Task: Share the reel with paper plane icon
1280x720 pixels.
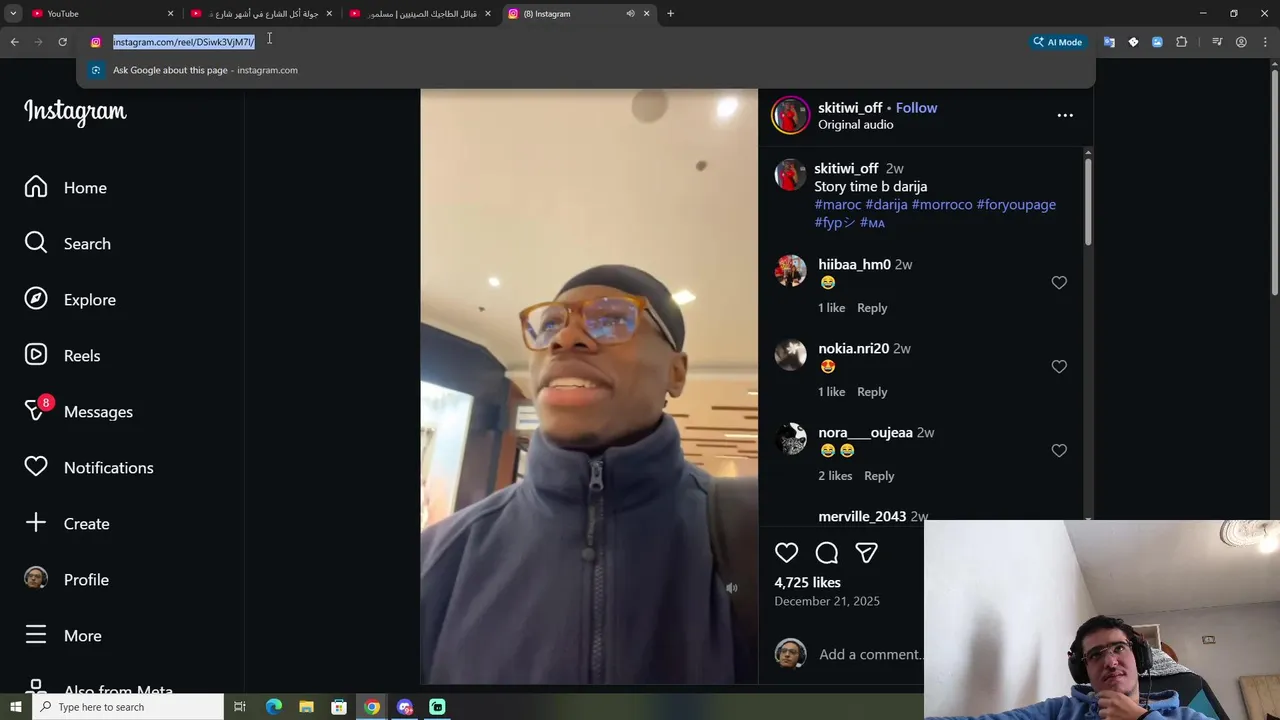Action: click(x=867, y=553)
